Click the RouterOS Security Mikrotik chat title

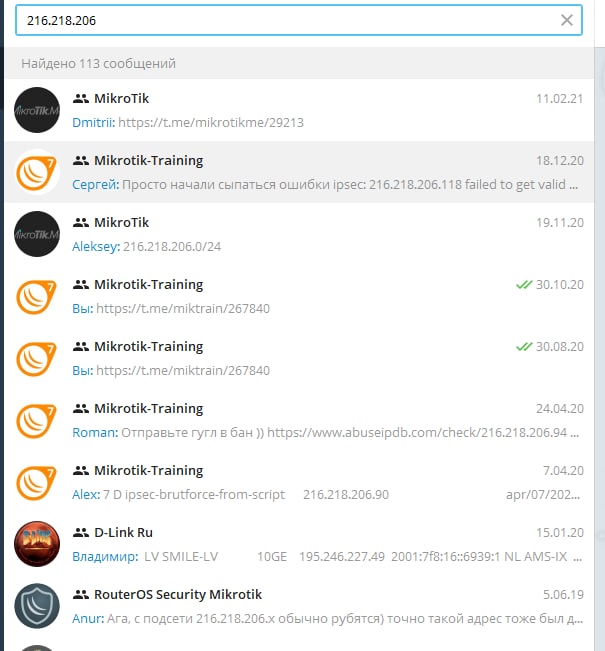pyautogui.click(x=178, y=595)
